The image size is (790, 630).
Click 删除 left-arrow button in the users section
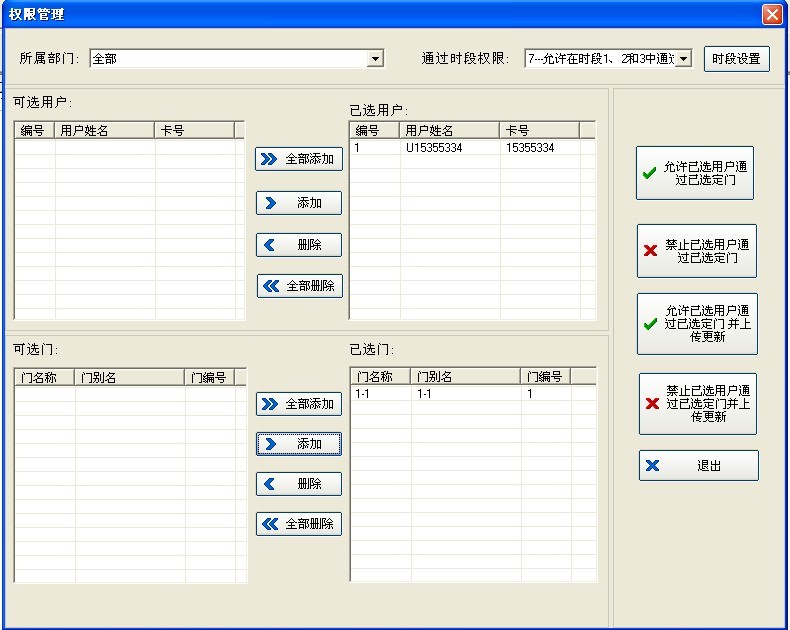pyautogui.click(x=299, y=245)
